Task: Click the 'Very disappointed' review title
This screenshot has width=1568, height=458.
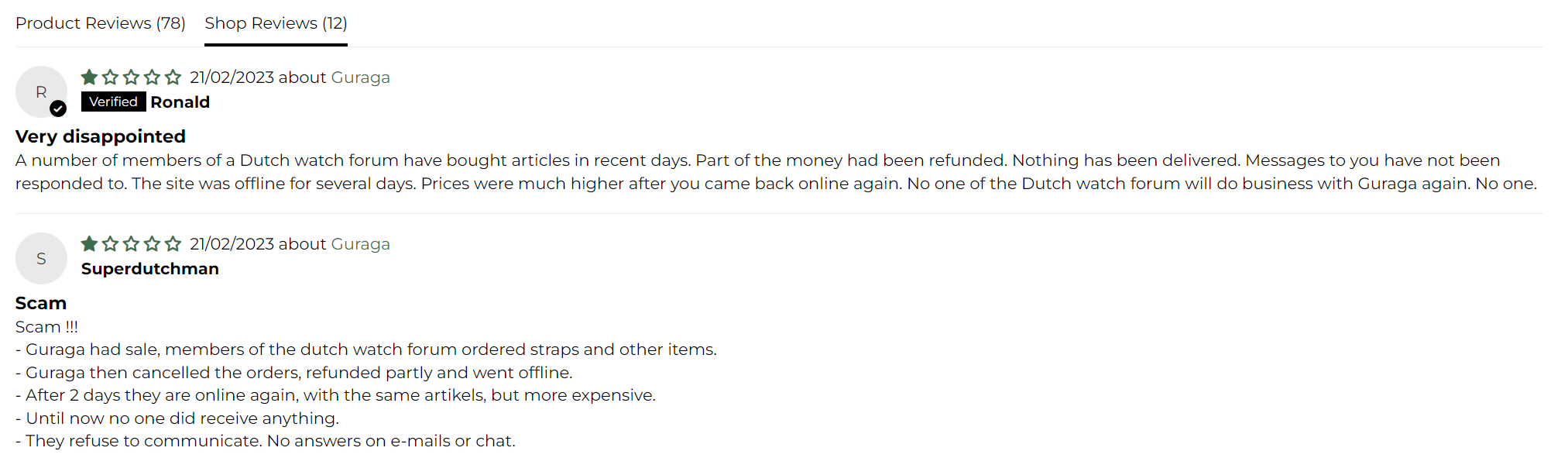Action: 101,136
